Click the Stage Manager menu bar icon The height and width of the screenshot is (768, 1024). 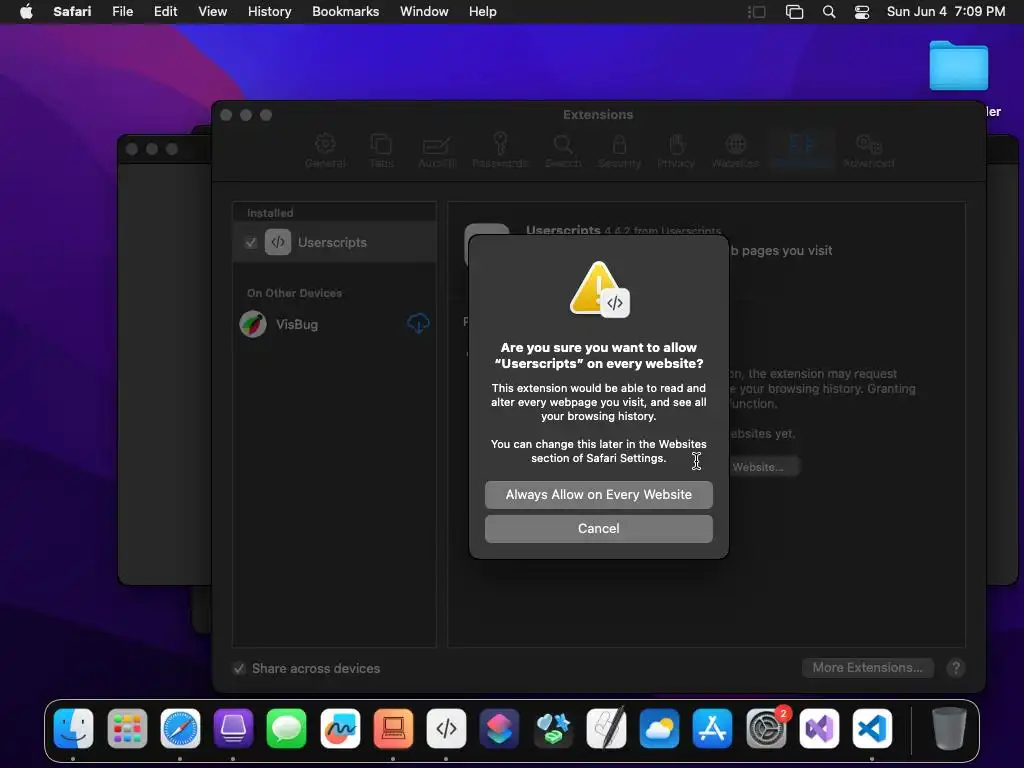click(756, 12)
